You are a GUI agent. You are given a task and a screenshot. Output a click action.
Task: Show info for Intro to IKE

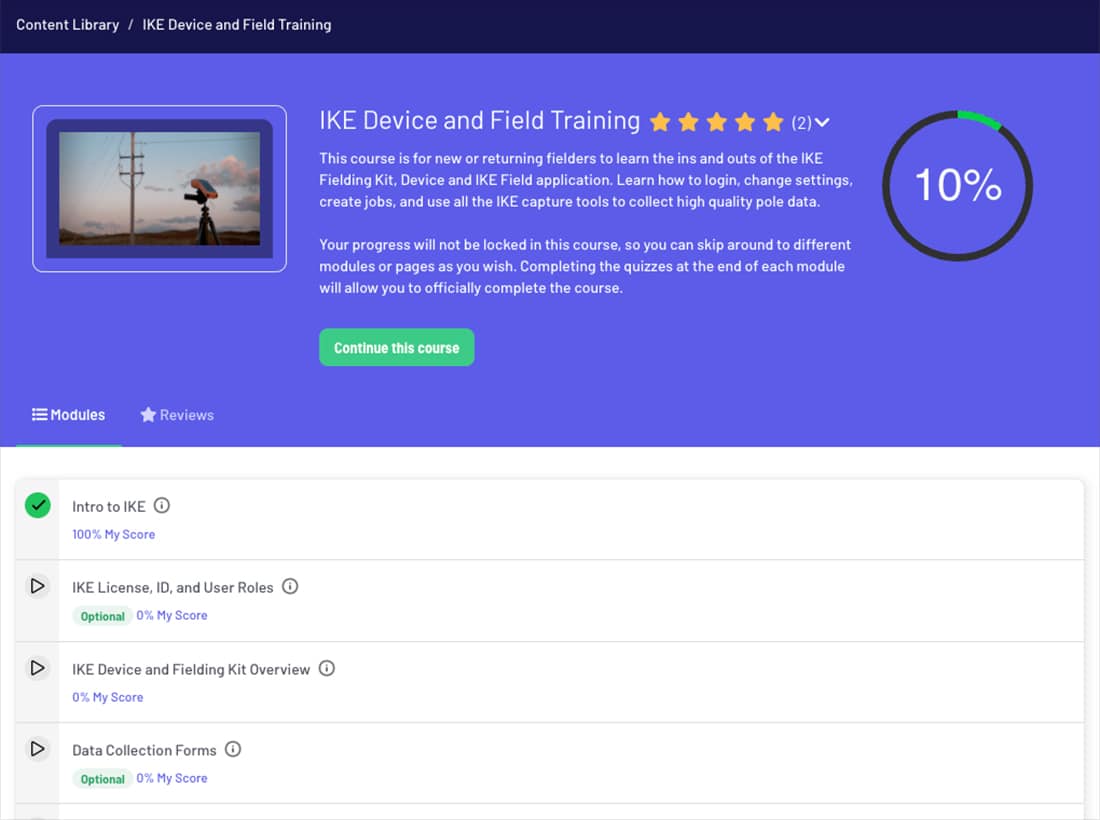161,505
